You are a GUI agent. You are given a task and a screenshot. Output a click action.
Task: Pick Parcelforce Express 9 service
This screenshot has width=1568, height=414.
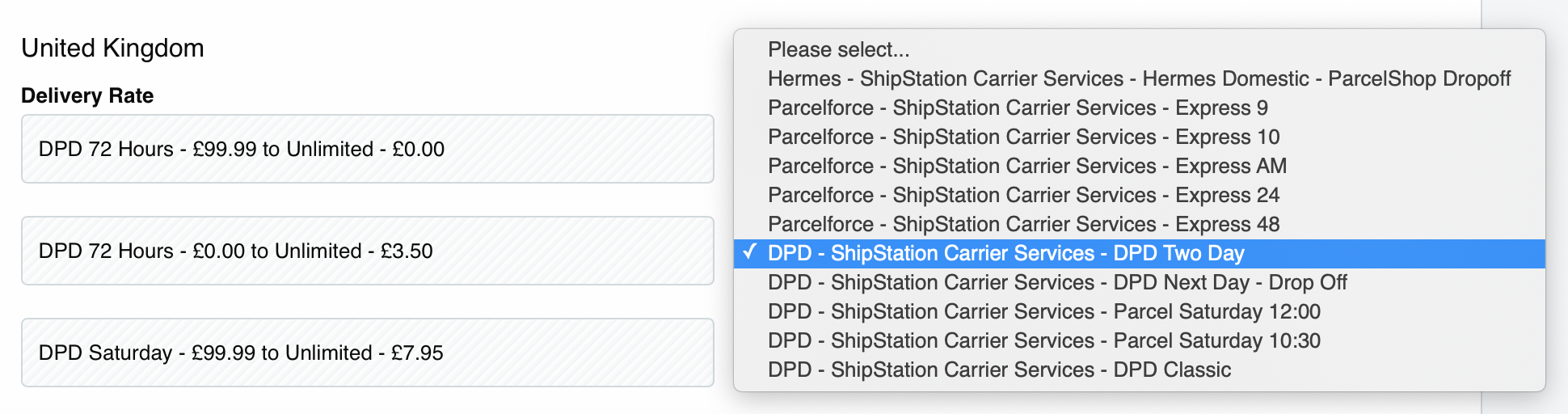coord(1017,108)
